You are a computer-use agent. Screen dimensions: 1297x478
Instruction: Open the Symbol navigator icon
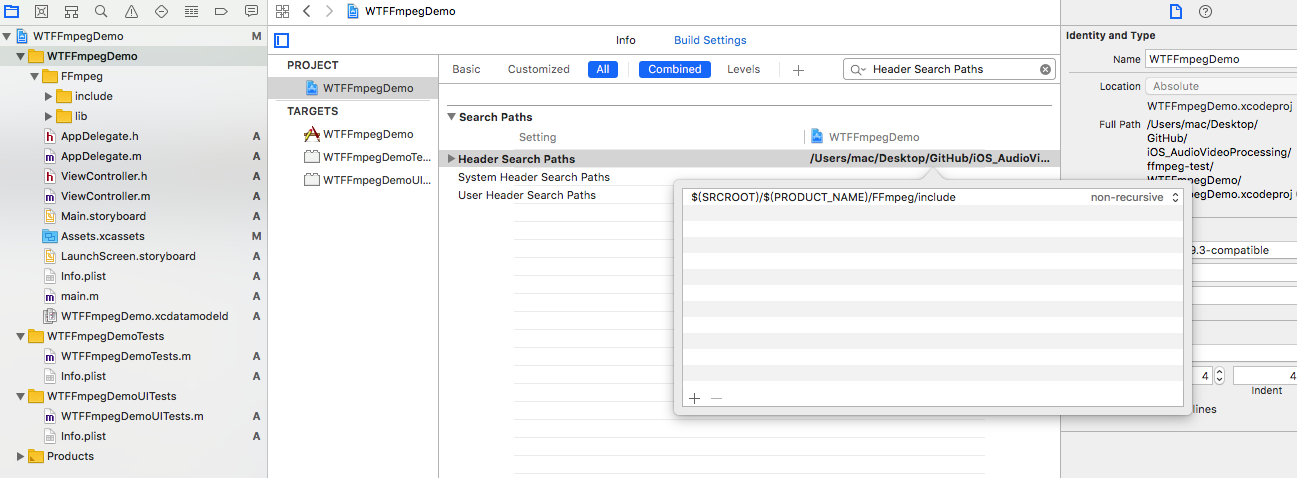click(x=71, y=12)
